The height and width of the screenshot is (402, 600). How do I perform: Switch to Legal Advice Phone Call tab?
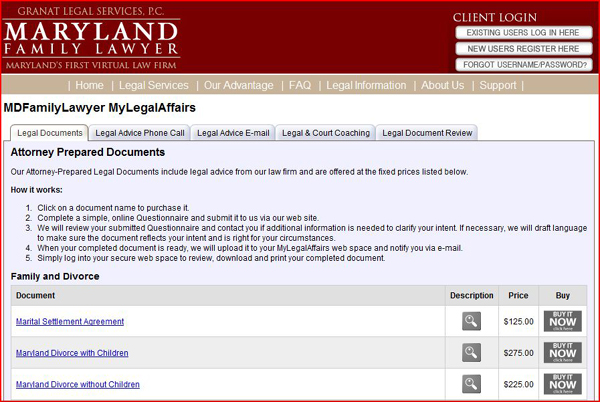click(x=140, y=133)
